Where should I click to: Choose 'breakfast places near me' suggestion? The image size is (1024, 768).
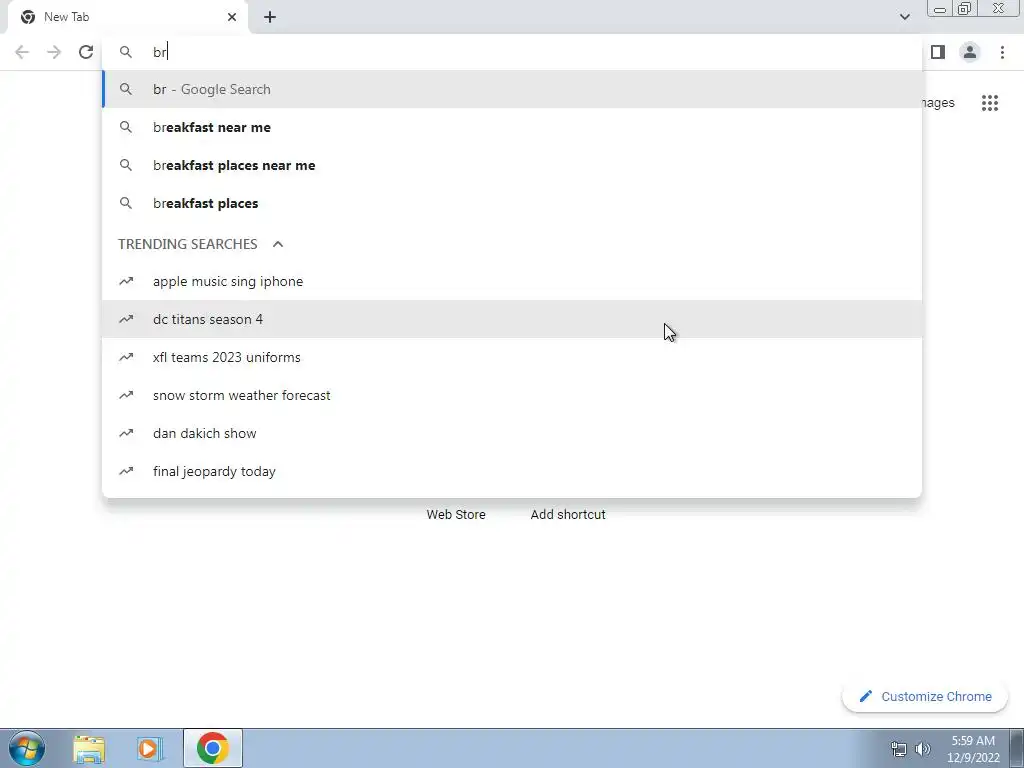coord(512,165)
